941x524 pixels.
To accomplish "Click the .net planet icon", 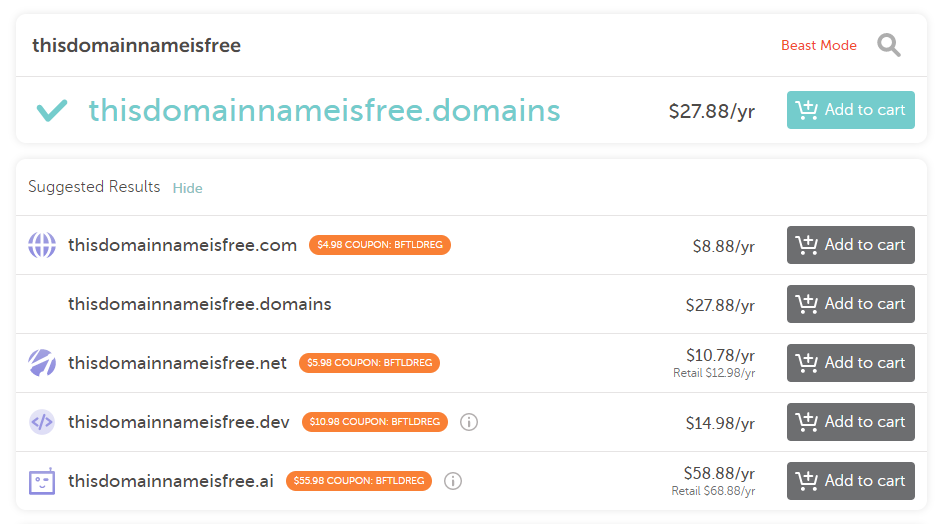I will pyautogui.click(x=42, y=363).
